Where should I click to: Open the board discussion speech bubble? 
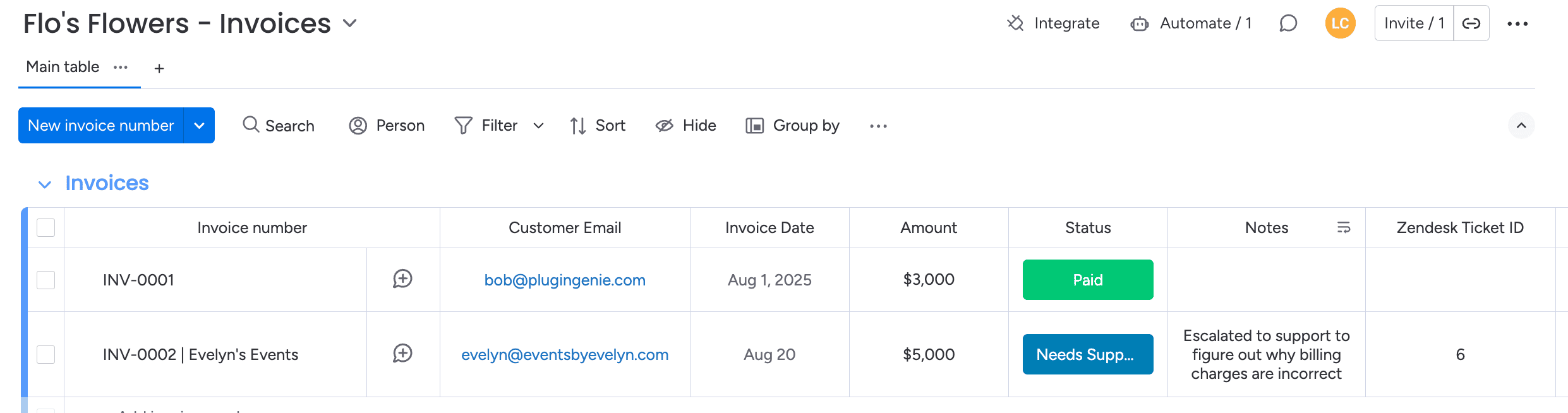click(x=1288, y=23)
